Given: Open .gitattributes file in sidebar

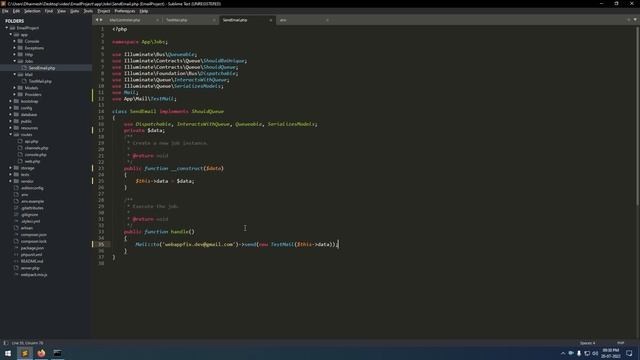Looking at the screenshot, I should click(32, 208).
